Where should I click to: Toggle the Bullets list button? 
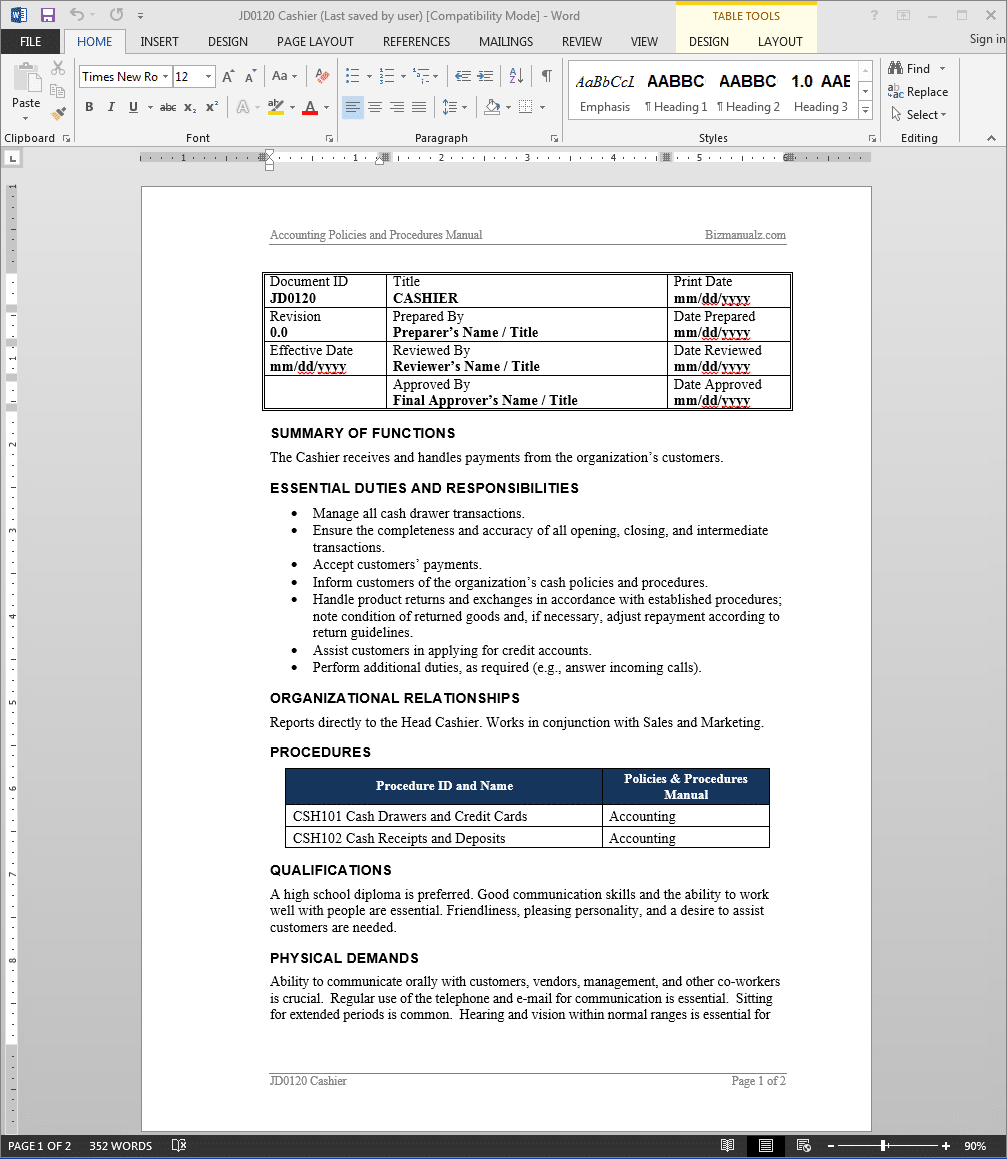click(353, 76)
